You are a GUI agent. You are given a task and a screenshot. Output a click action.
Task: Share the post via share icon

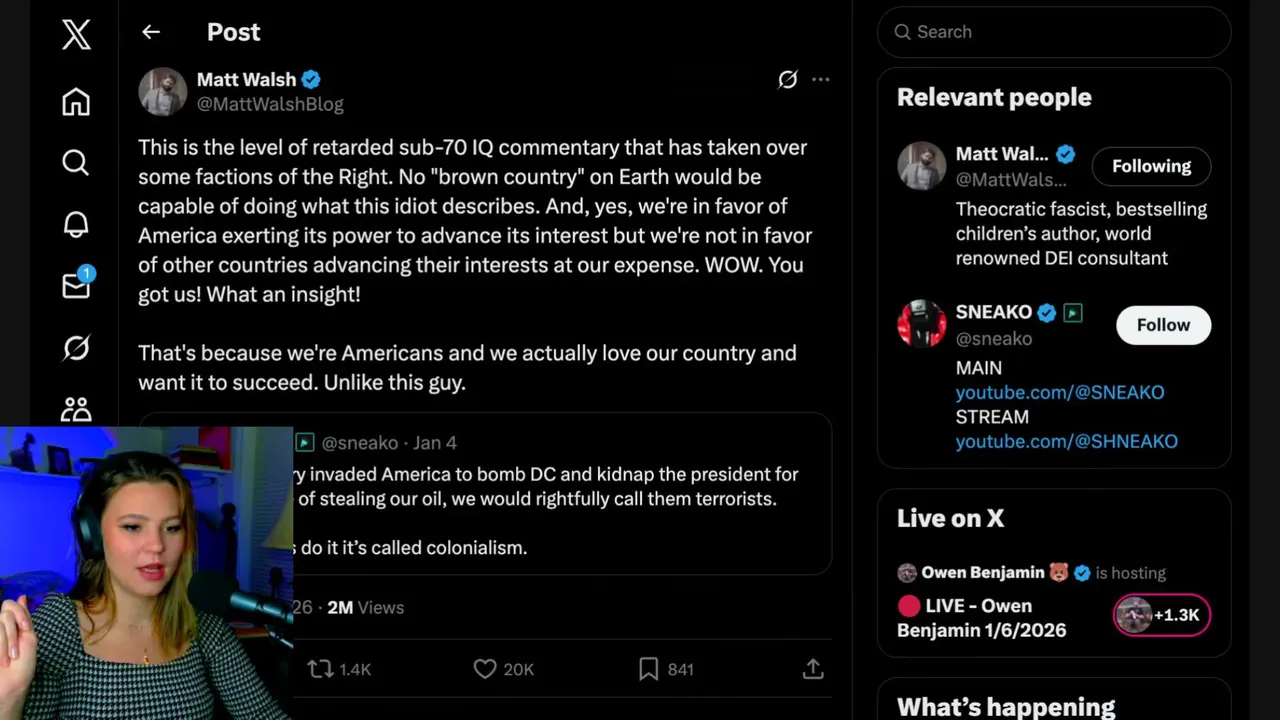click(x=813, y=669)
